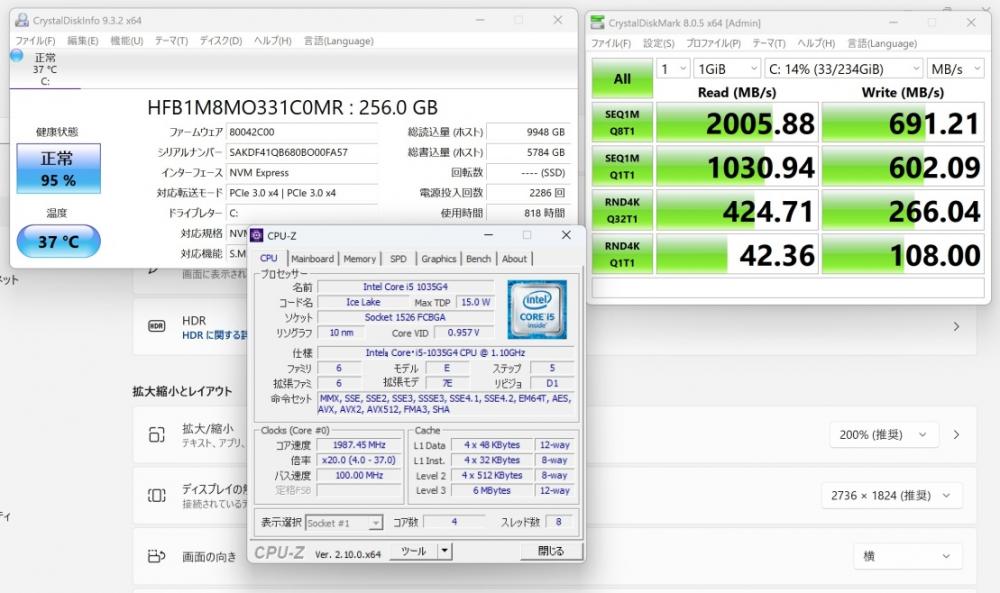Open ディスク menu in CrystalDiskInfo

[221, 41]
